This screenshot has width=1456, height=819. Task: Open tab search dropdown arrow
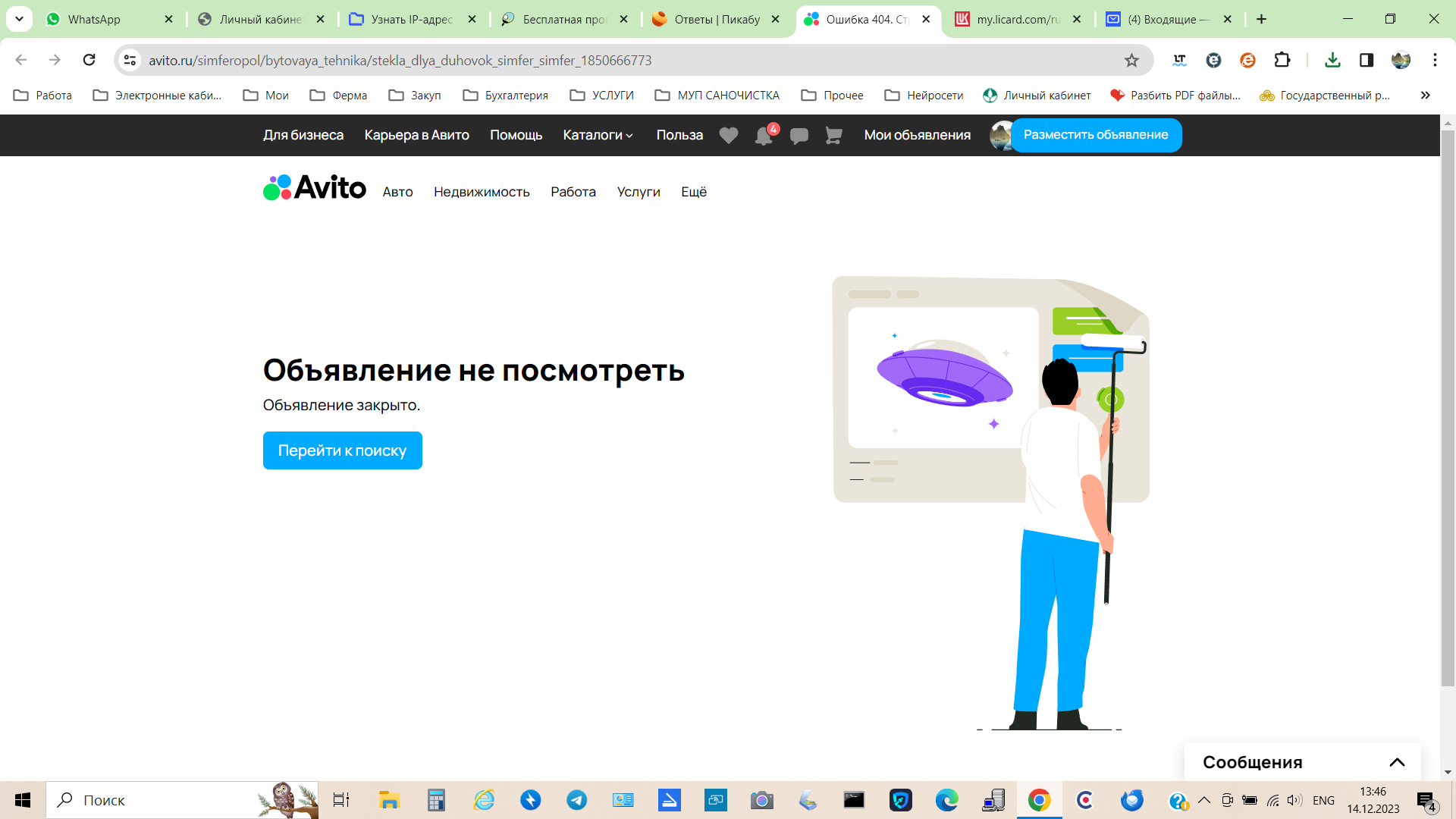coord(19,19)
